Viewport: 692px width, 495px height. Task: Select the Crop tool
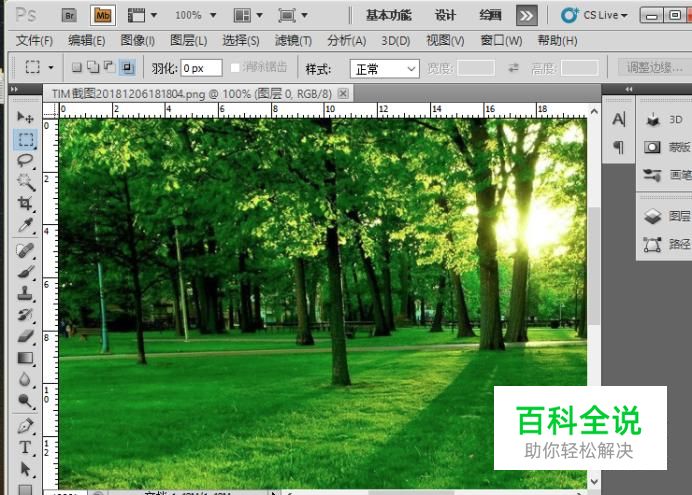(26, 203)
